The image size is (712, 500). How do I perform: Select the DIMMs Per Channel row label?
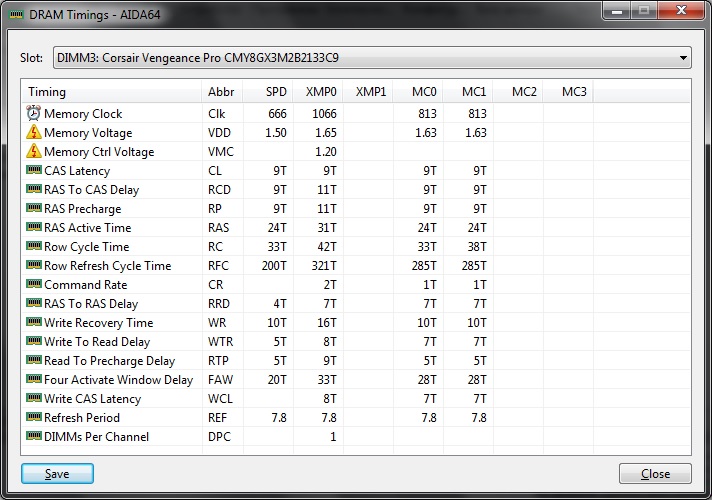[x=96, y=437]
